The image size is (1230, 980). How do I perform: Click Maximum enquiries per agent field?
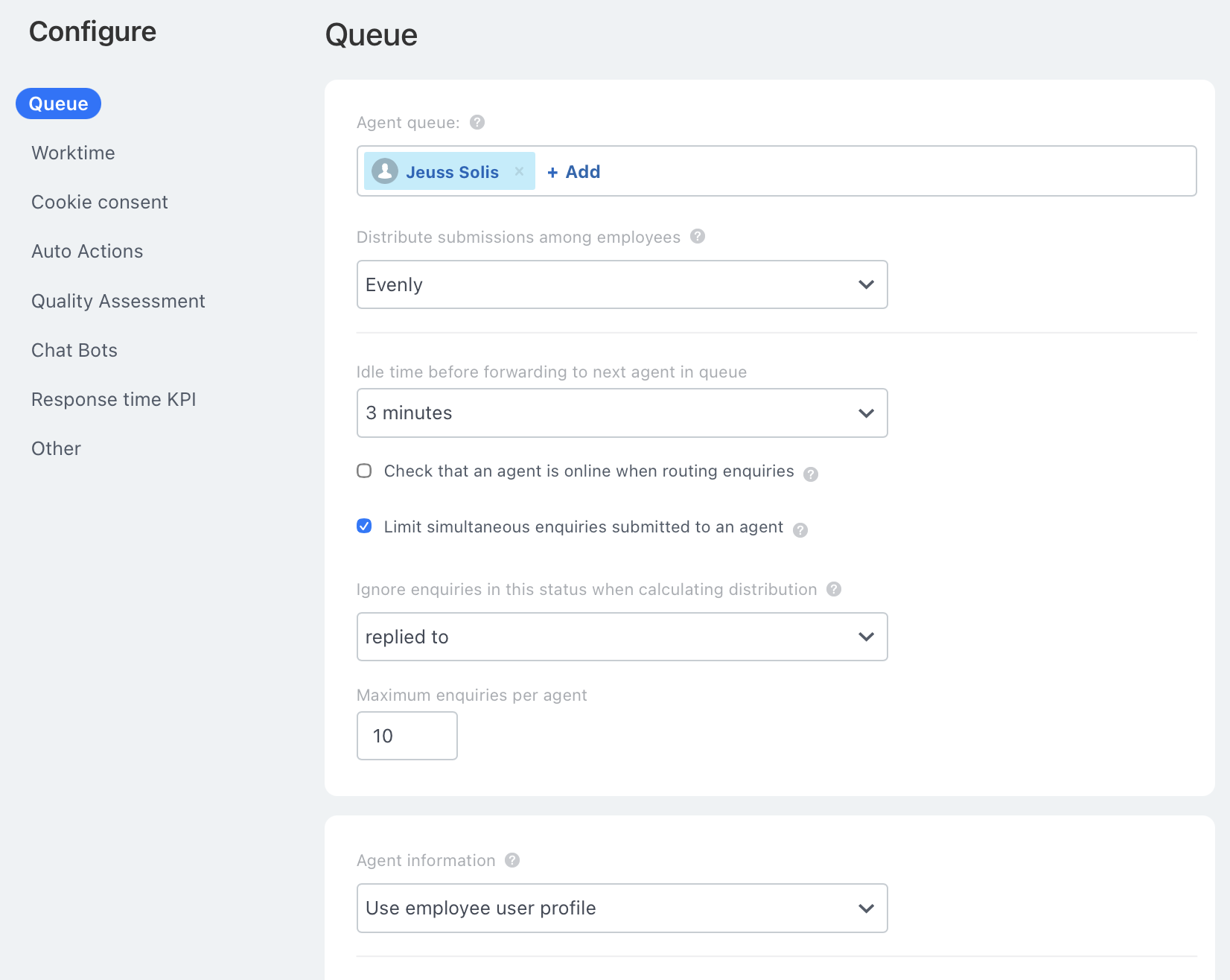[407, 736]
